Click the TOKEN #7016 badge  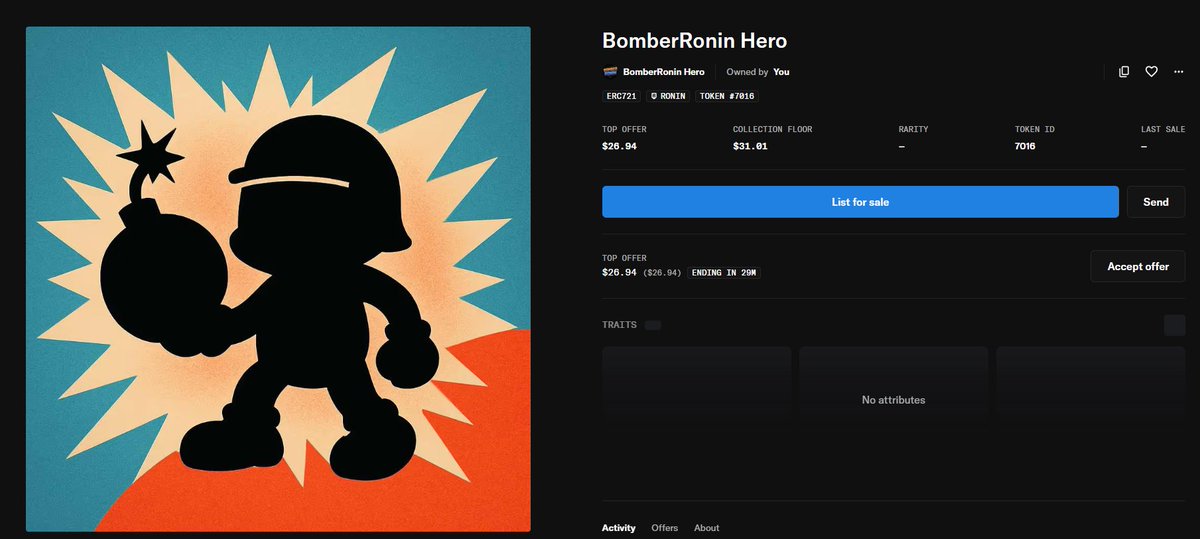point(727,96)
